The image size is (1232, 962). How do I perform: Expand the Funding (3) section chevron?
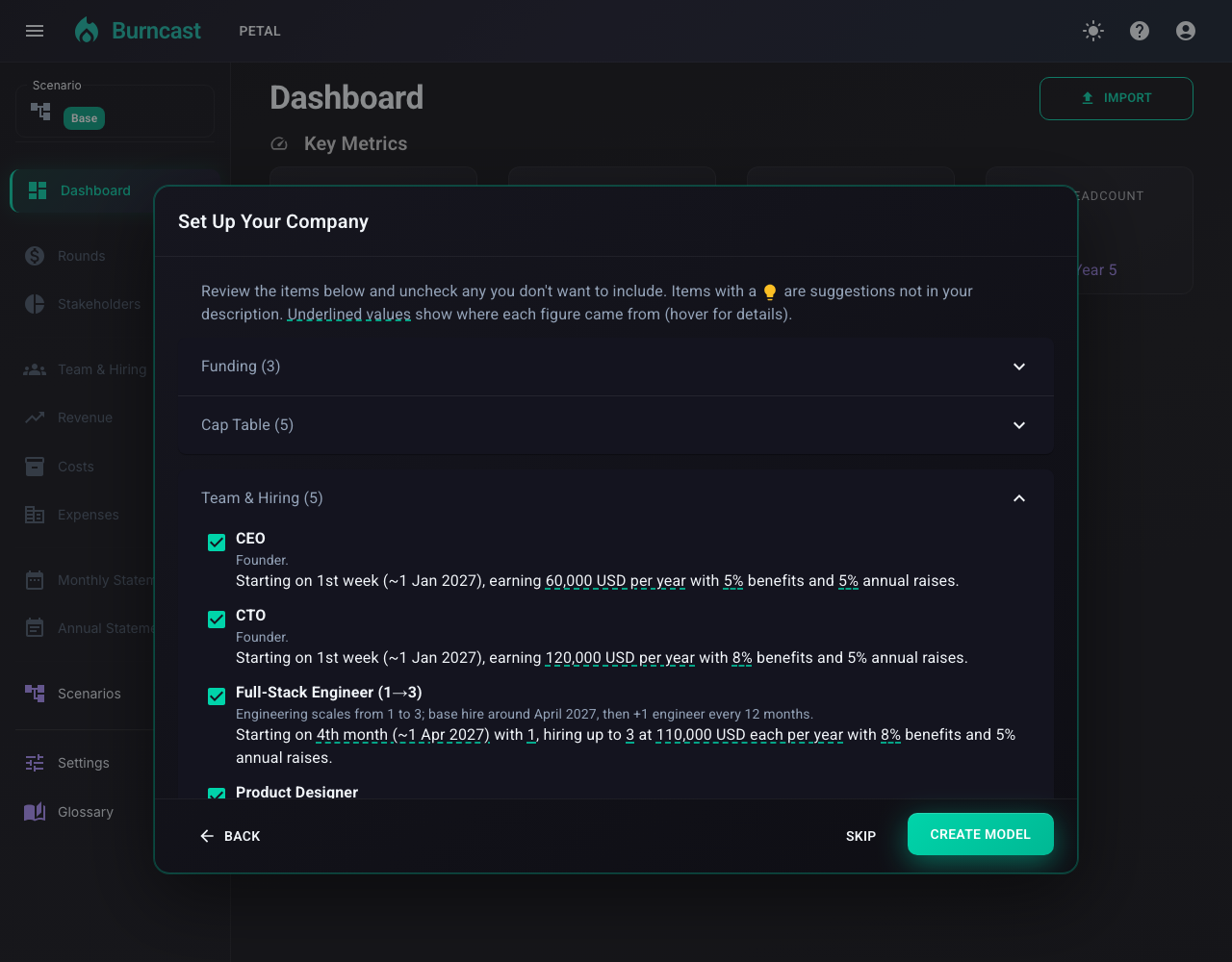point(1019,367)
